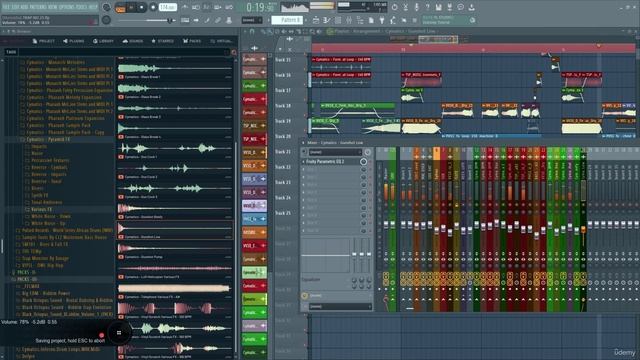
Task: Click the view channel rack icon
Action: tap(338, 20)
